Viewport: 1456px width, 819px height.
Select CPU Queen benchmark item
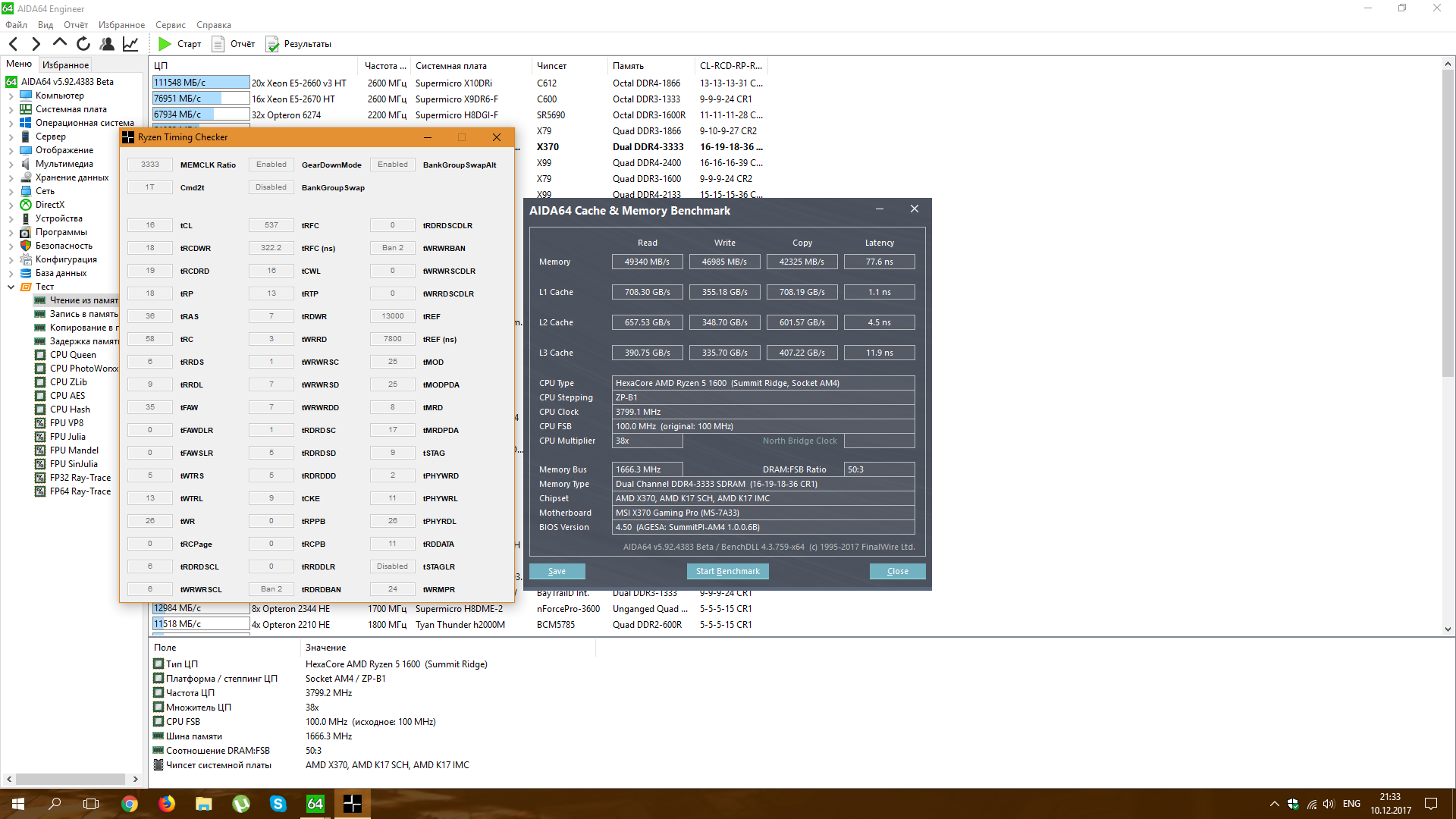tap(73, 355)
